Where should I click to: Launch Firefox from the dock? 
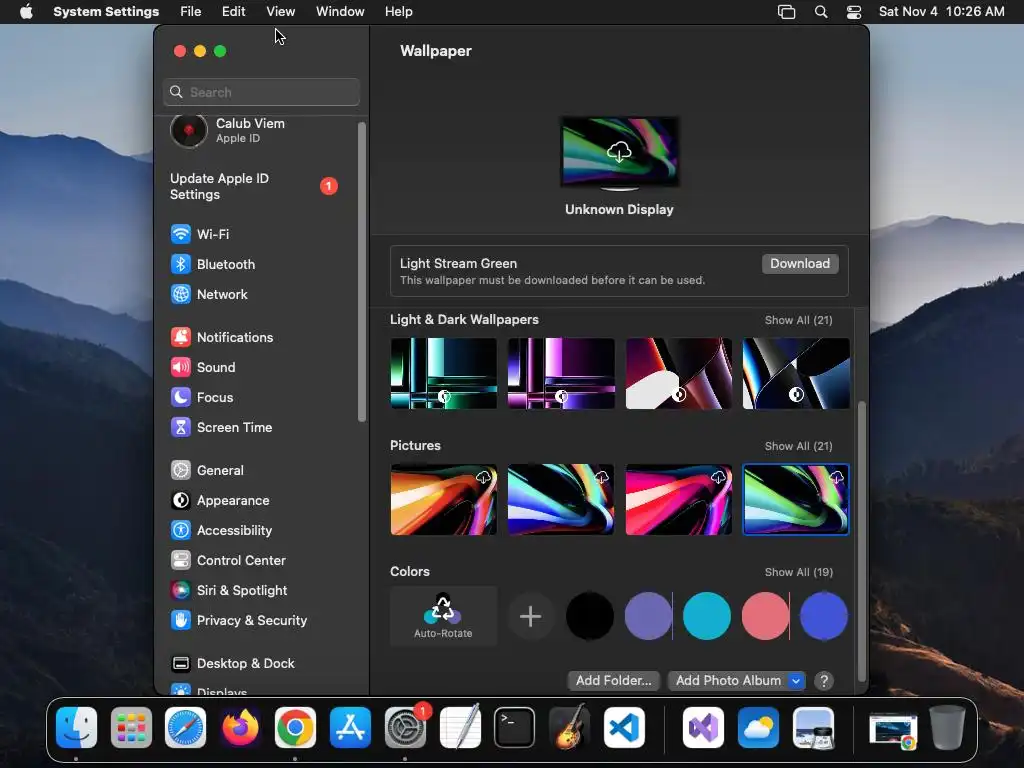(x=240, y=727)
